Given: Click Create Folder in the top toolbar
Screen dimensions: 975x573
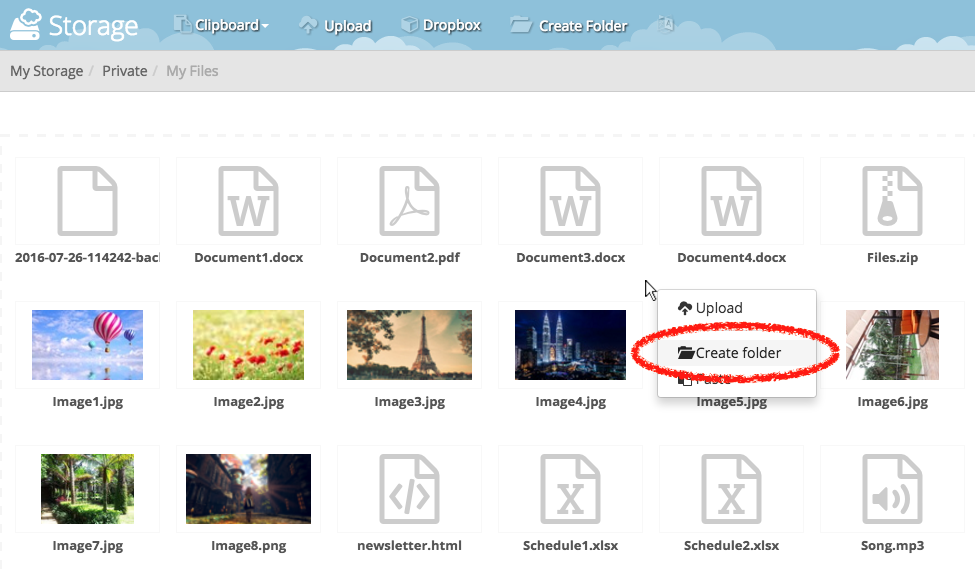Looking at the screenshot, I should (x=569, y=25).
